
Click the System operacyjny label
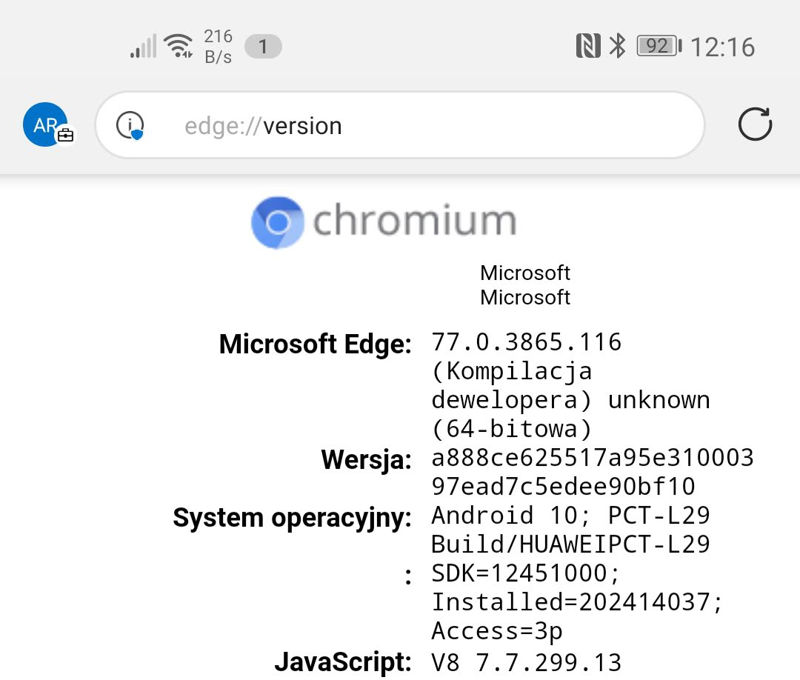click(x=292, y=518)
